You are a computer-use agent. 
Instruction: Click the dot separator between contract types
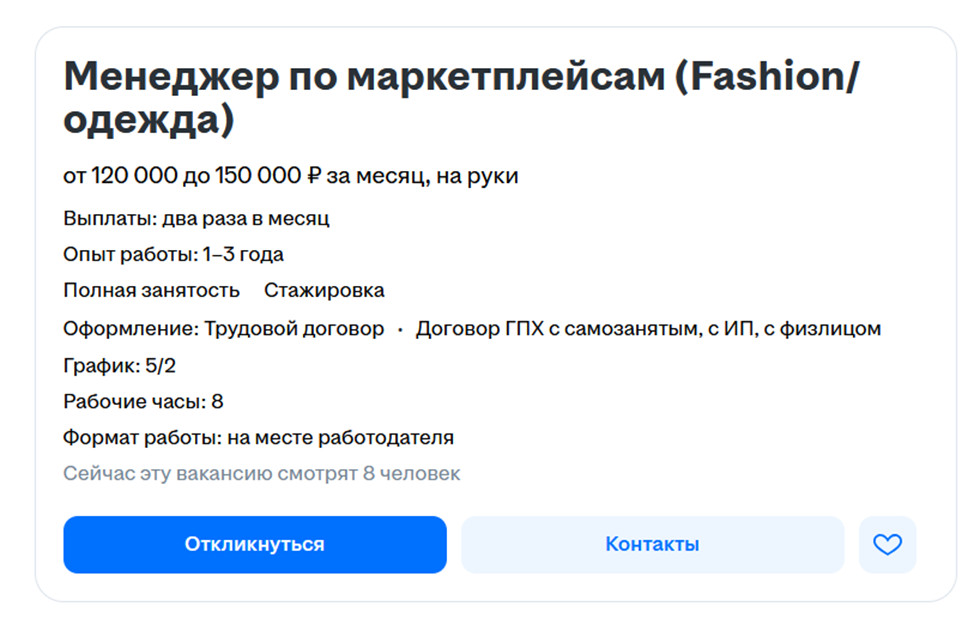(x=400, y=329)
